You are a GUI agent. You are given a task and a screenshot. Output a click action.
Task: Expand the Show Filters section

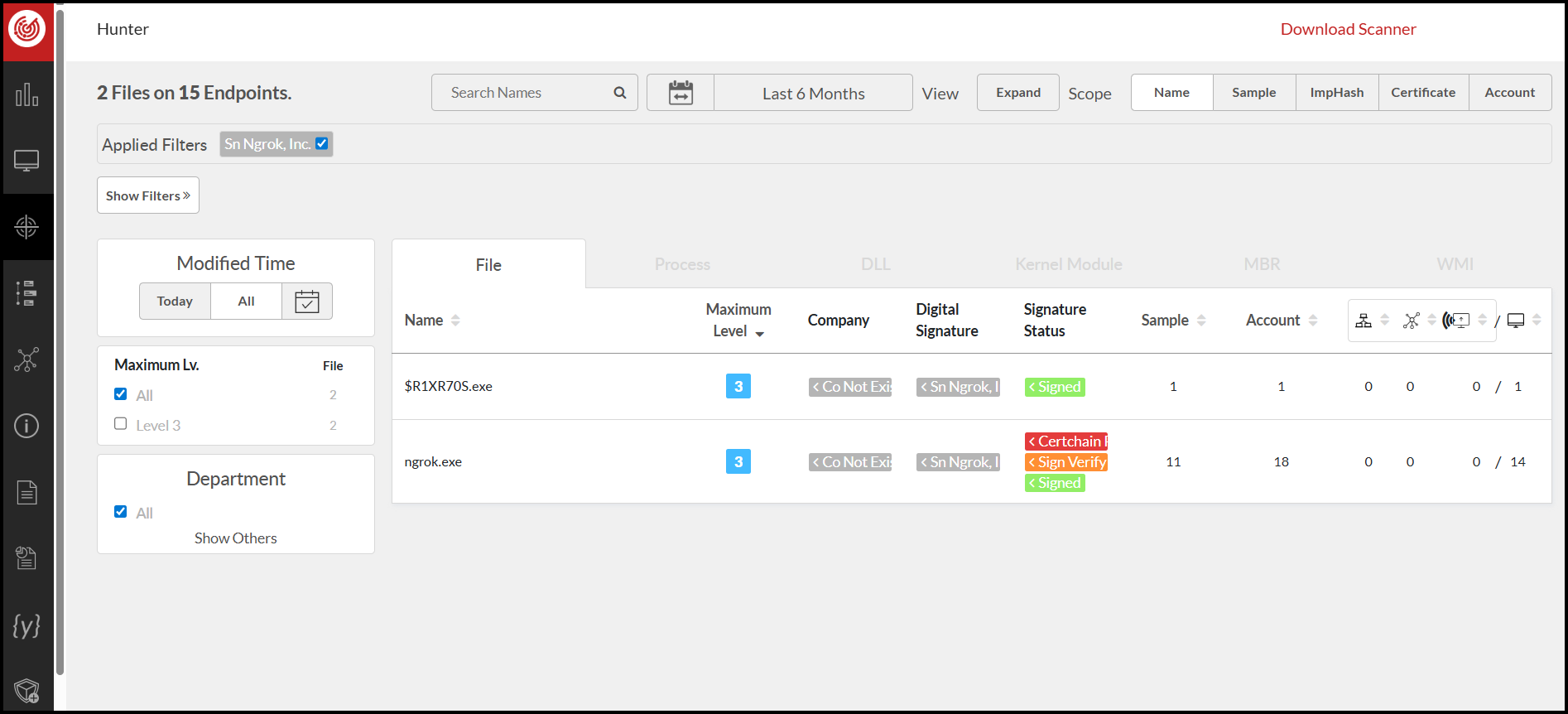pos(148,195)
